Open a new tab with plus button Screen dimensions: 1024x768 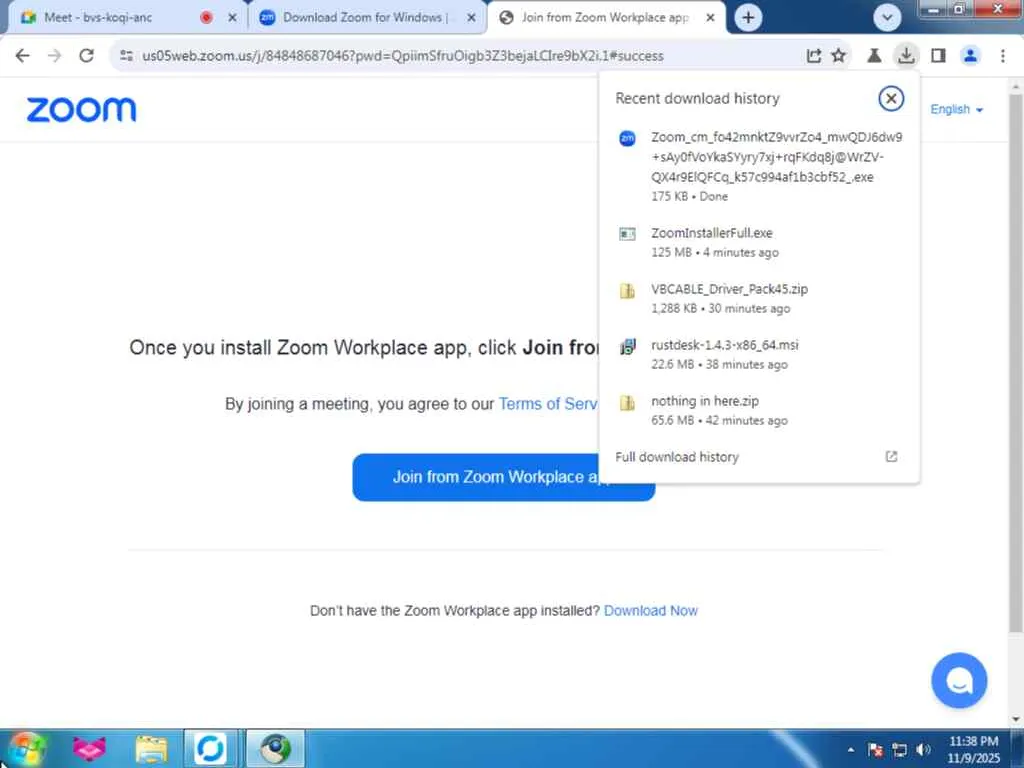[748, 18]
